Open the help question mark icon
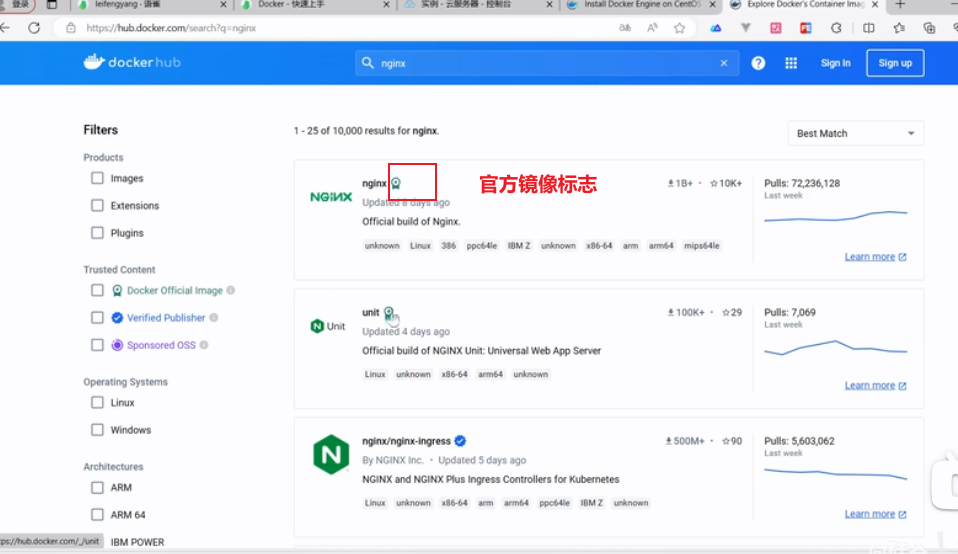This screenshot has width=958, height=554. tap(758, 63)
